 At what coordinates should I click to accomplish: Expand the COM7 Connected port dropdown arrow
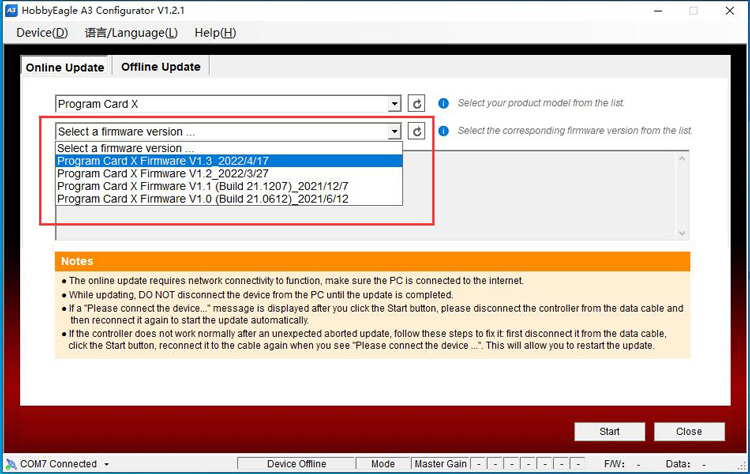105,465
